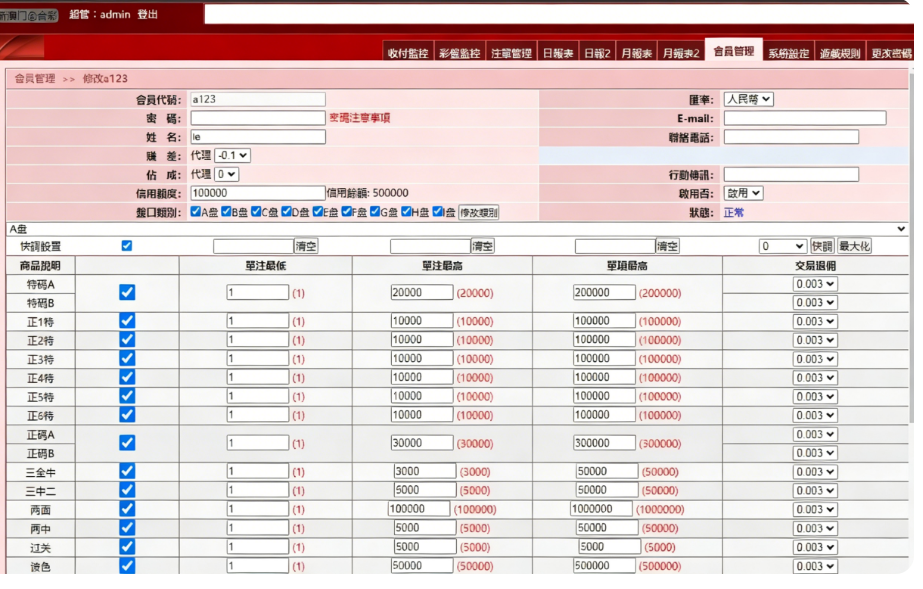Viewport: 923px width, 589px height.
Task: Click the 特碼A 單注最高 field with 20000
Action: pos(421,292)
